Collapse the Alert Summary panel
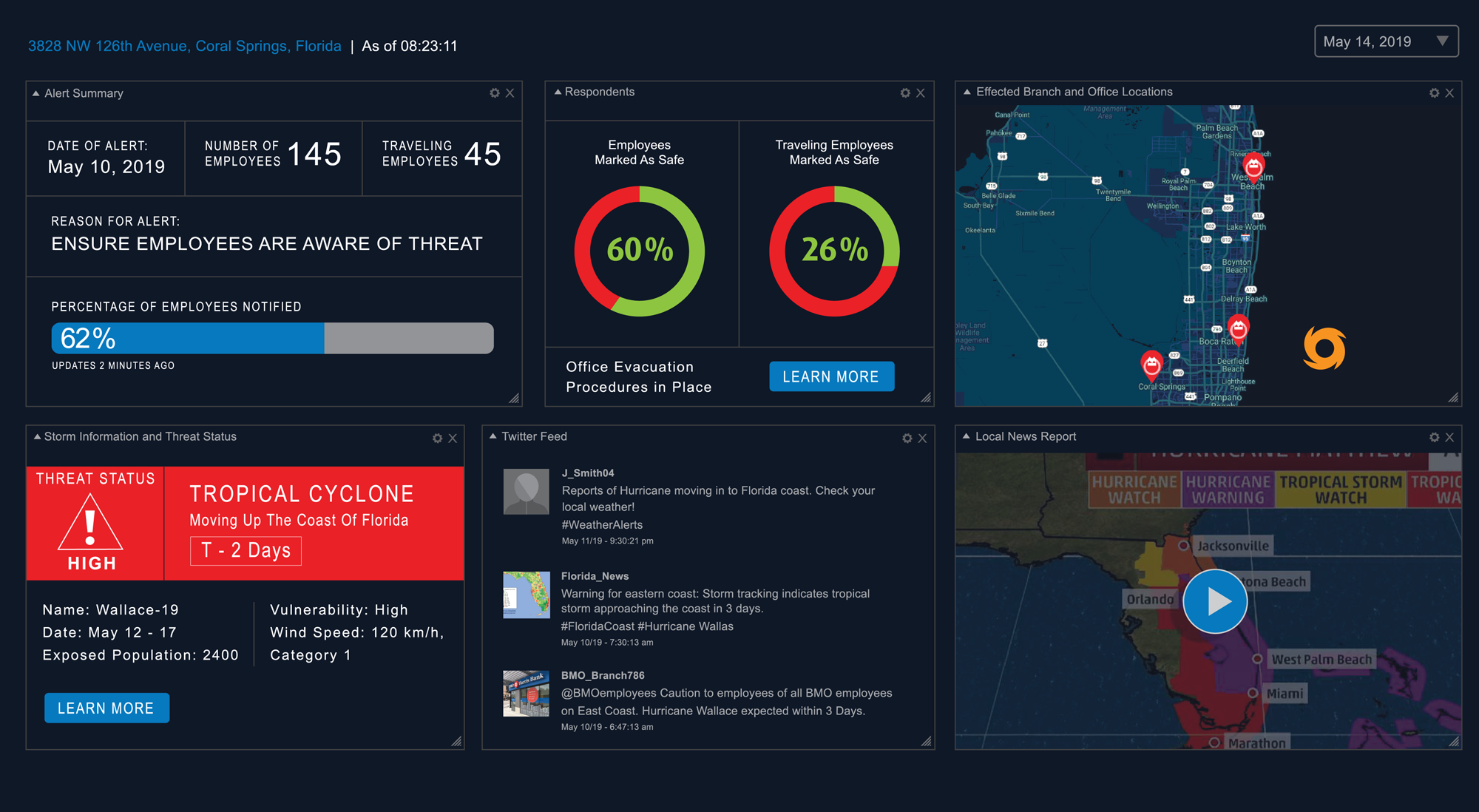 point(35,93)
